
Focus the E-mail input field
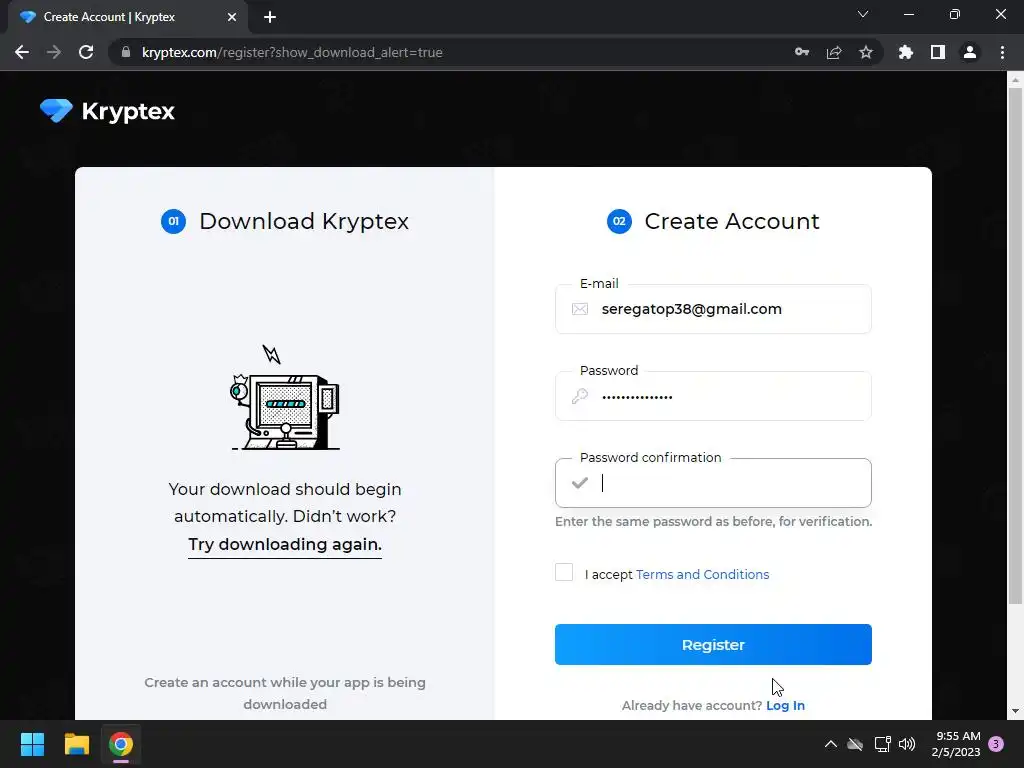coord(713,309)
